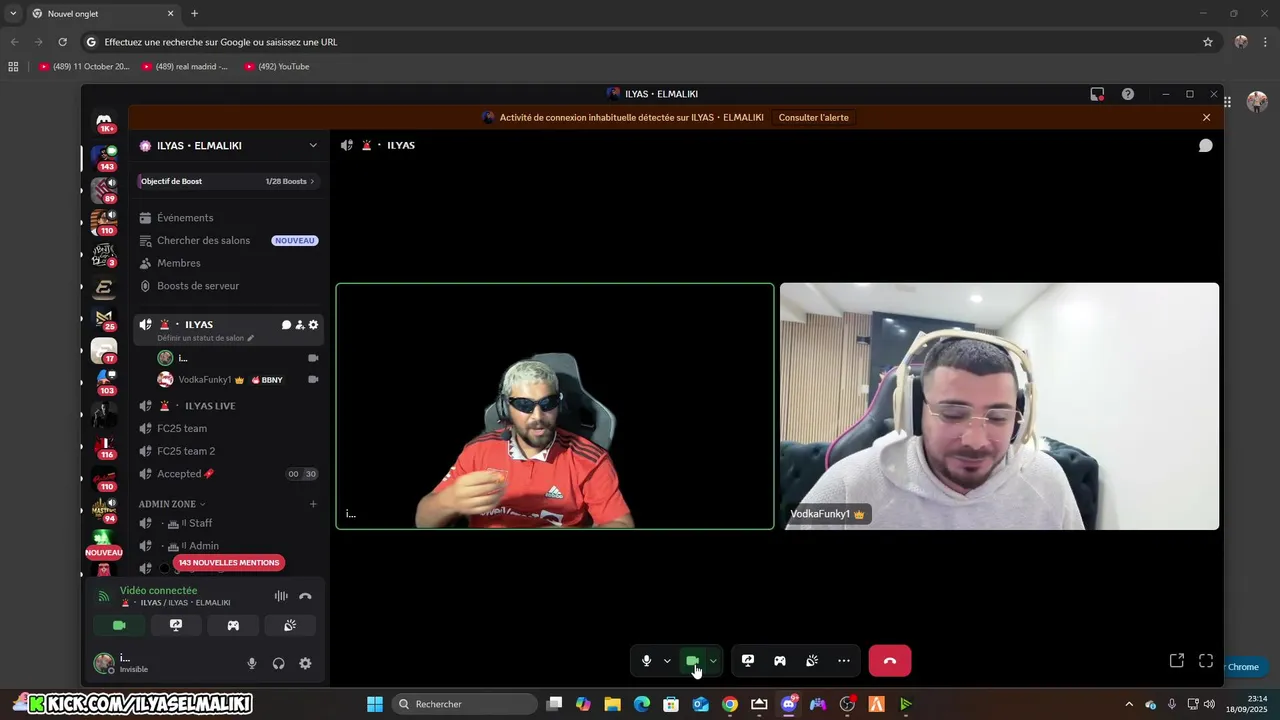
Task: Open Windows Start menu
Action: click(375, 704)
